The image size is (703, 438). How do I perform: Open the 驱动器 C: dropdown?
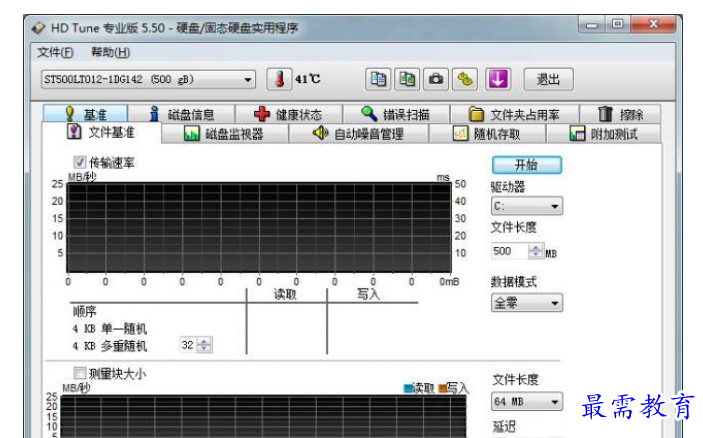tap(527, 206)
